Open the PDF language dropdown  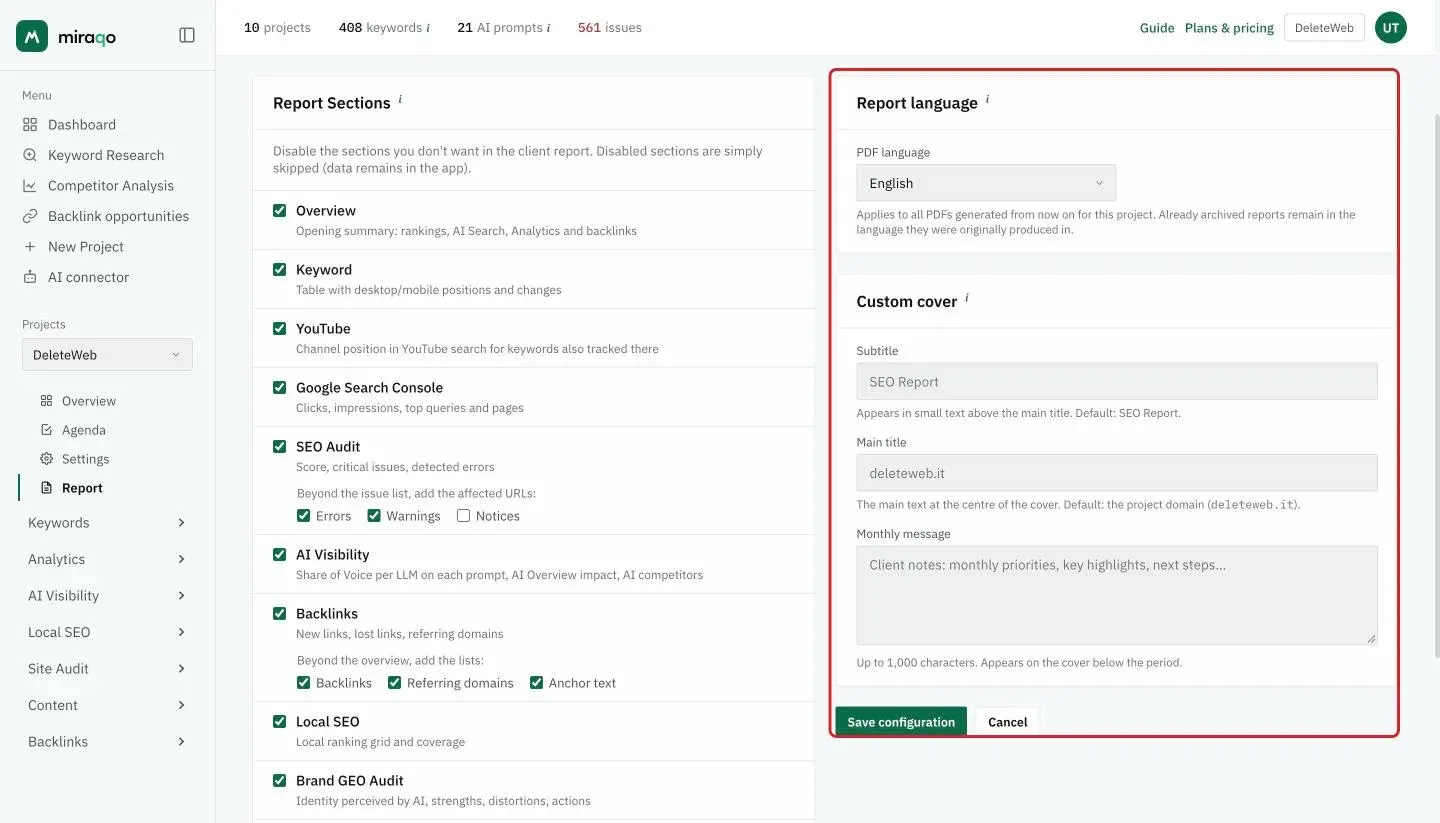click(x=986, y=183)
